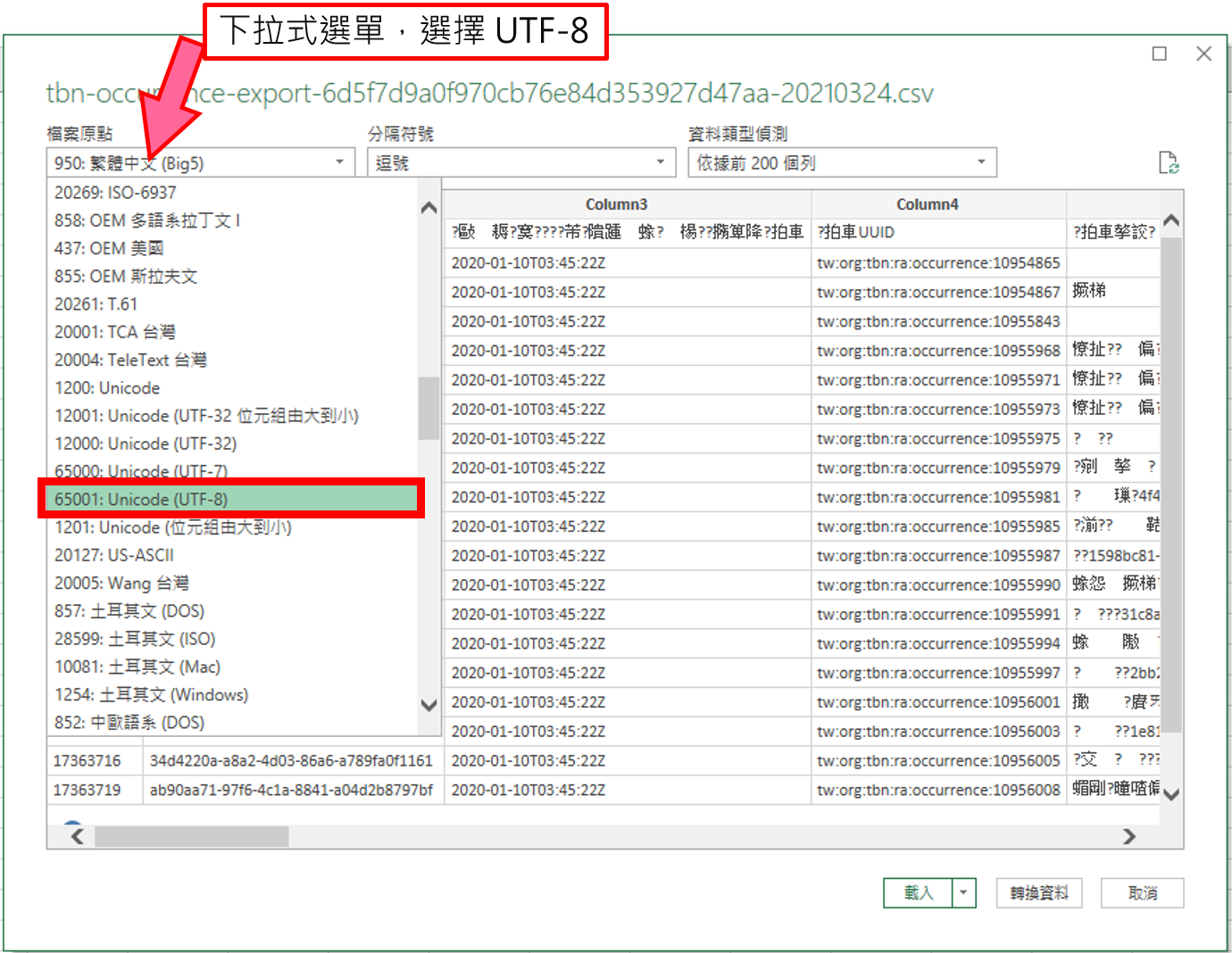Image resolution: width=1232 pixels, height=953 pixels.
Task: Click the Column3 header
Action: (616, 203)
